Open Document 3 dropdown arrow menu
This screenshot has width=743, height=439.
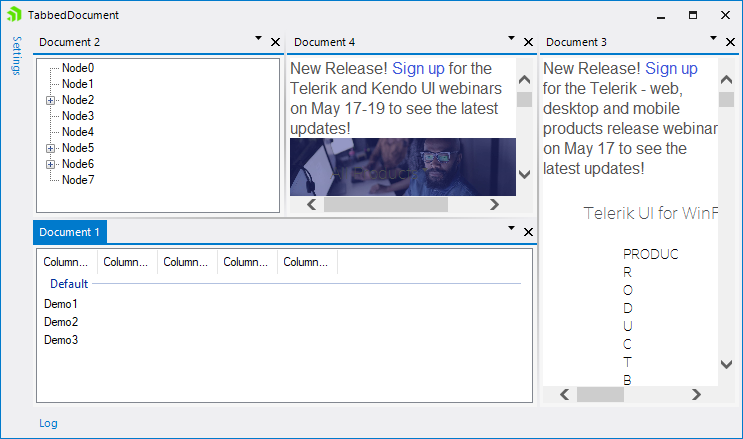713,38
